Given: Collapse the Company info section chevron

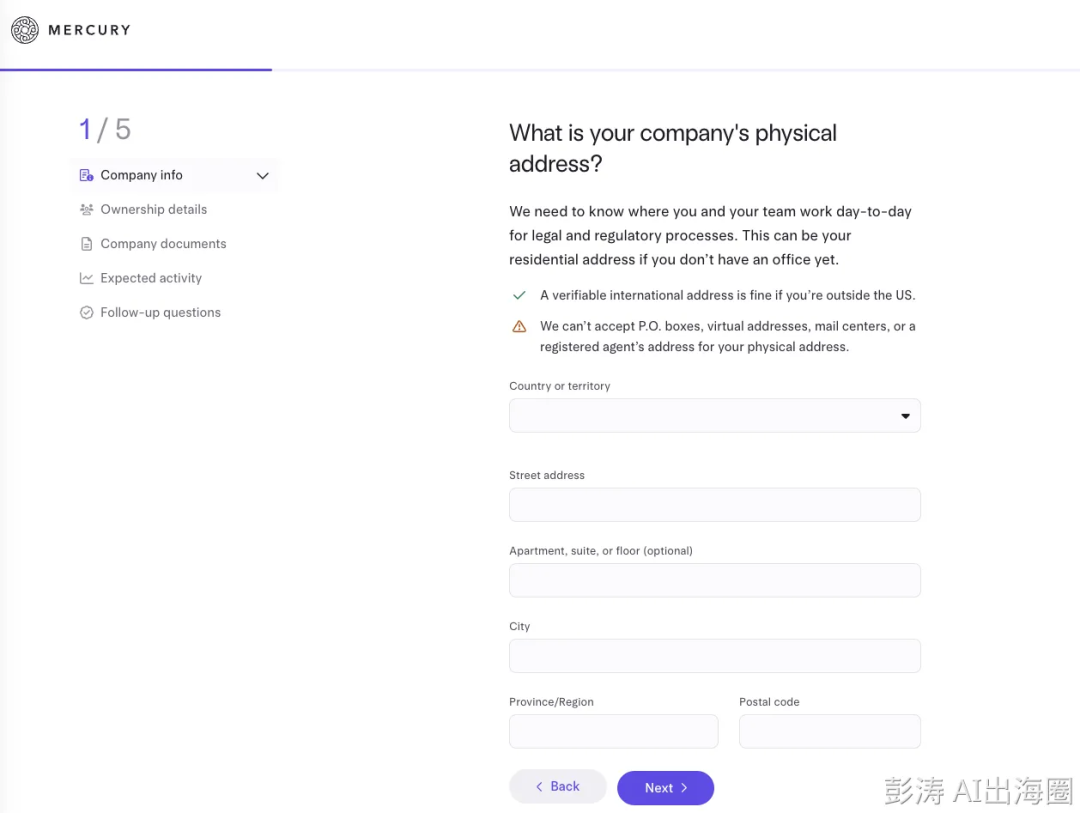Looking at the screenshot, I should [262, 176].
